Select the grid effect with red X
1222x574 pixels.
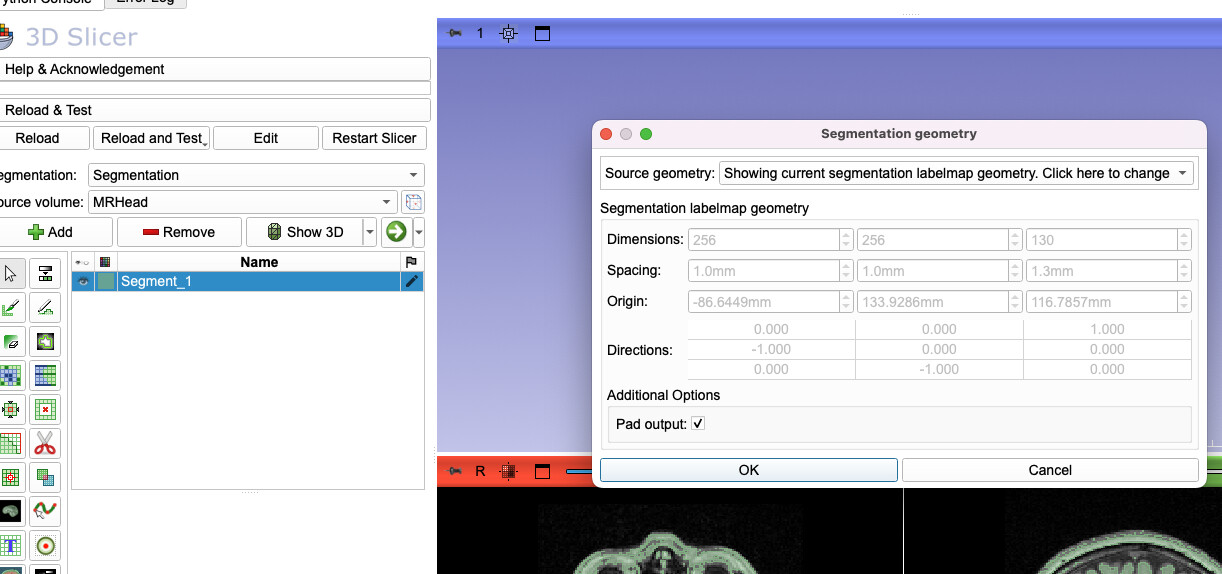click(x=45, y=410)
